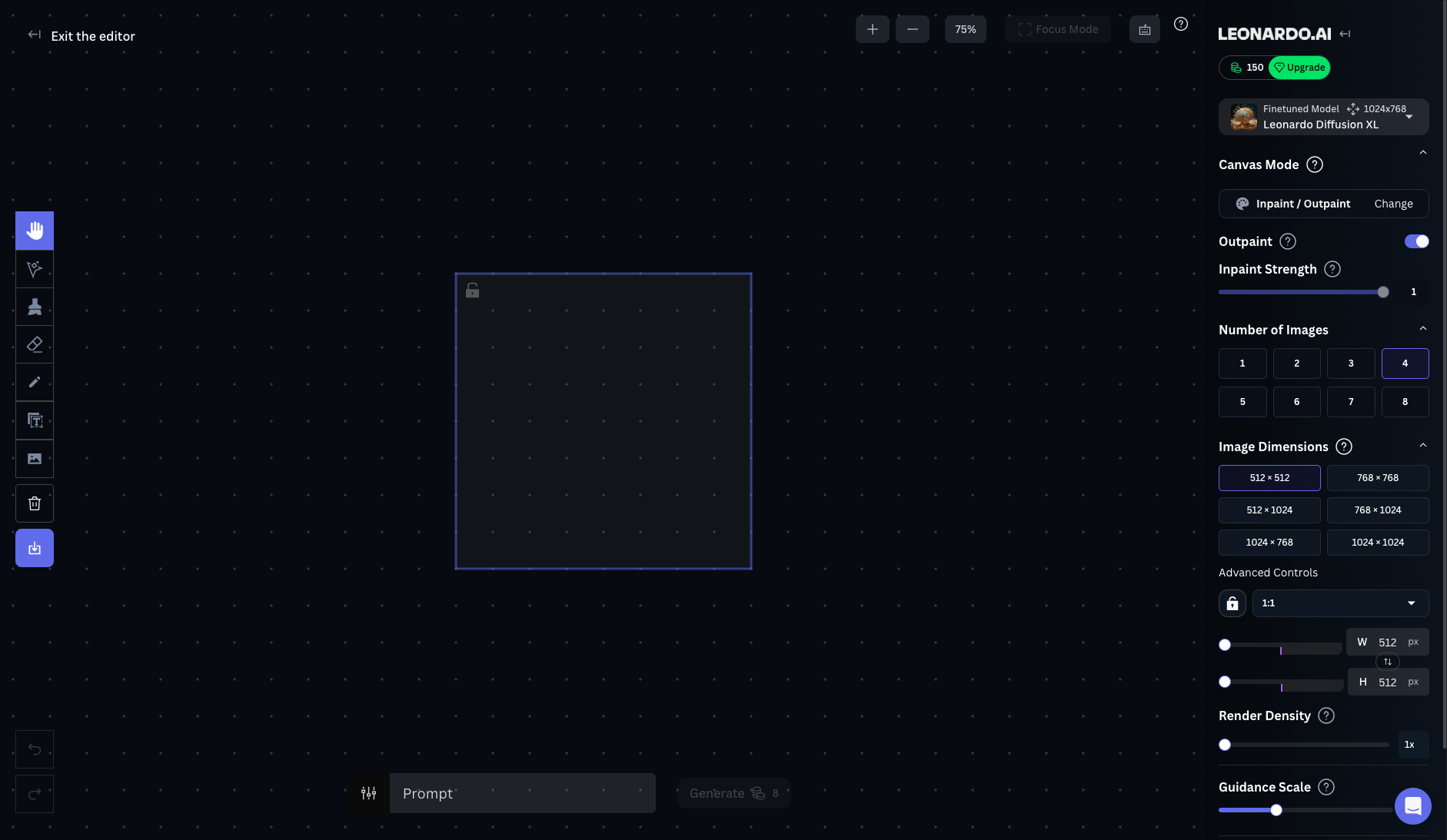This screenshot has height=840, width=1447.
Task: Choose the Select pointer tool
Action: pyautogui.click(x=35, y=269)
